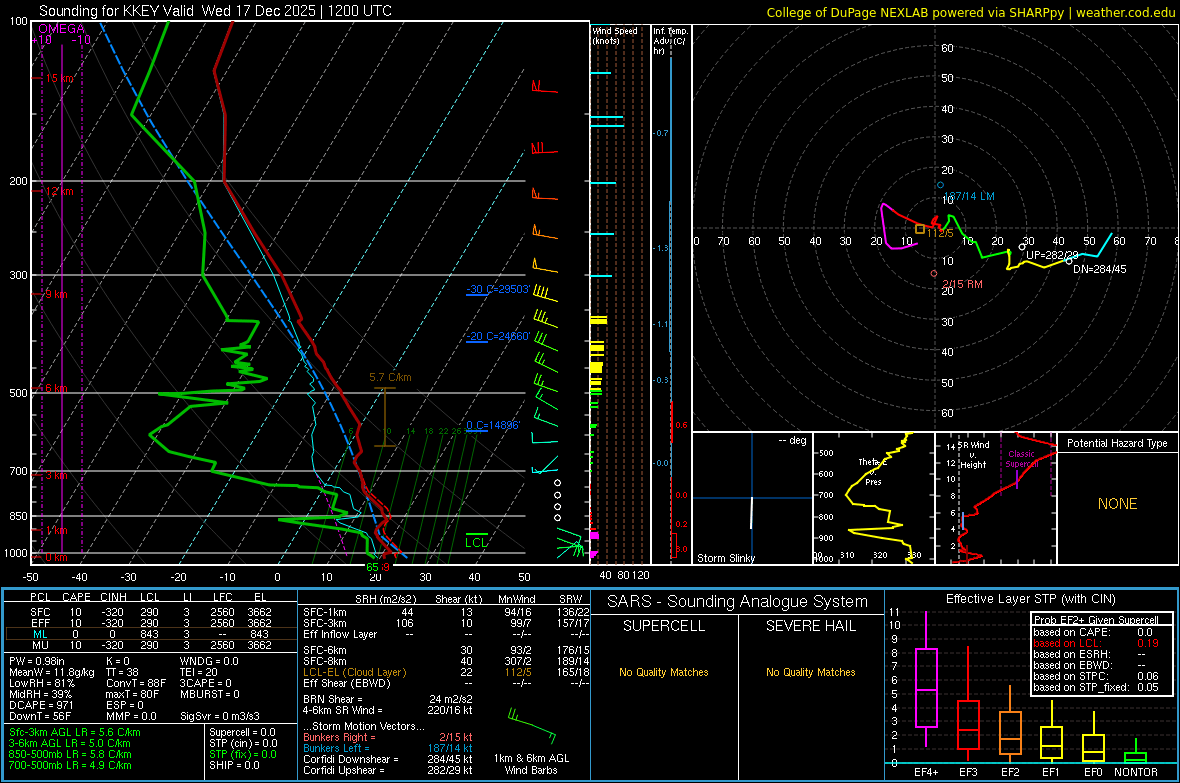Click the Sfc-3km AGL LR value
This screenshot has height=783, width=1180.
(x=75, y=733)
